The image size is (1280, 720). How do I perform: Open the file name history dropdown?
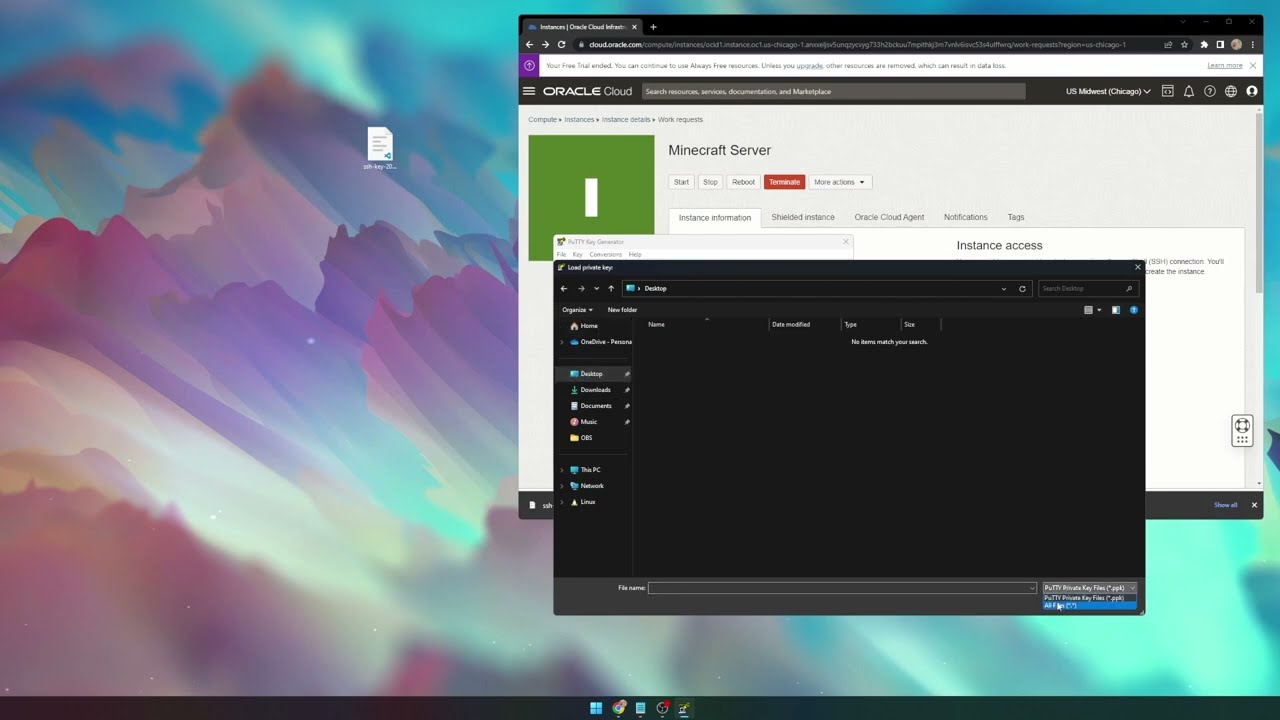click(x=1032, y=588)
